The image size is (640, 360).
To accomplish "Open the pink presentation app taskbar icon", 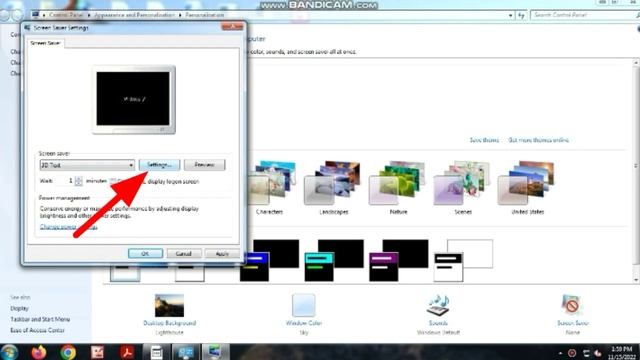I will pos(98,352).
